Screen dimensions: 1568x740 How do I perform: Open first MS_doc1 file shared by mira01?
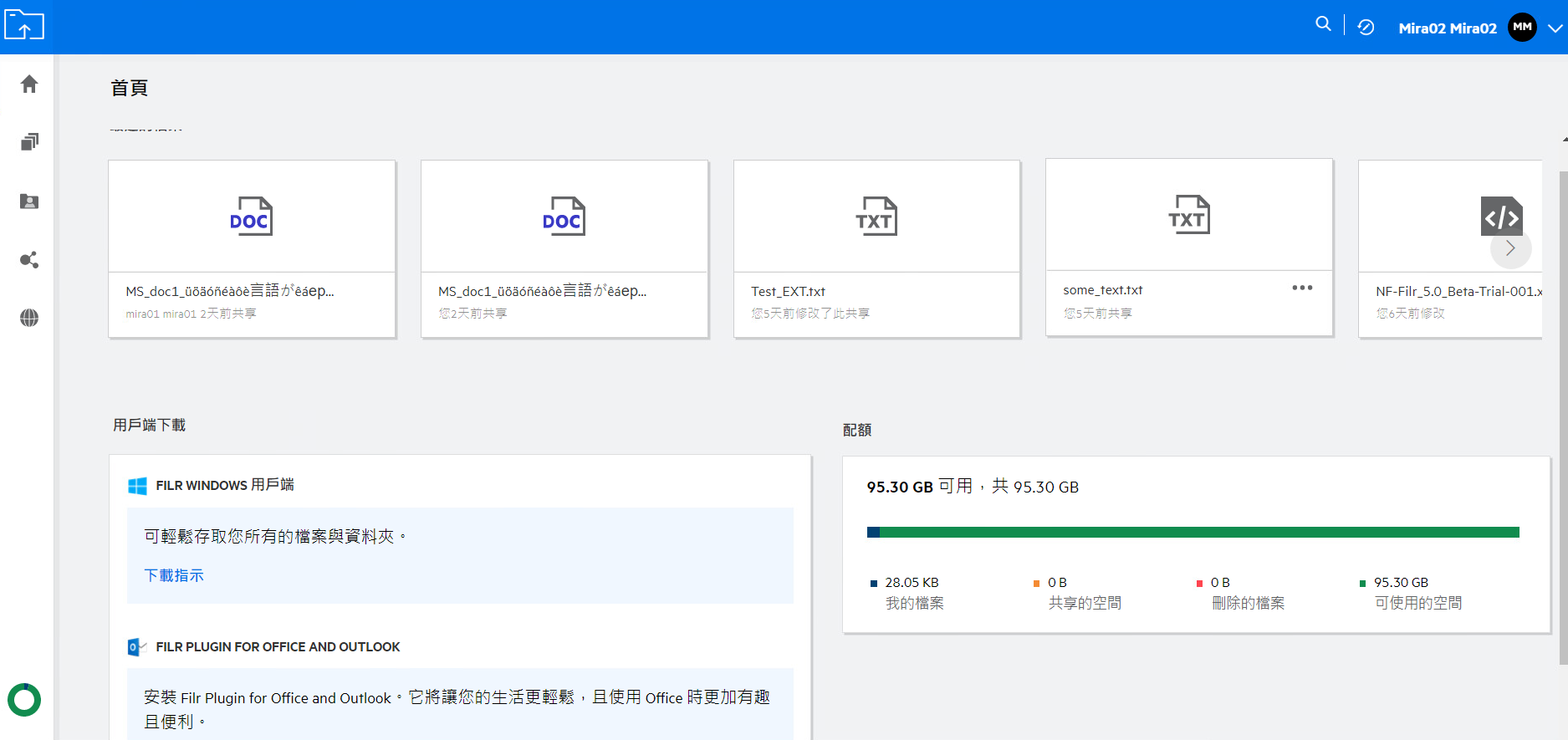pos(252,249)
